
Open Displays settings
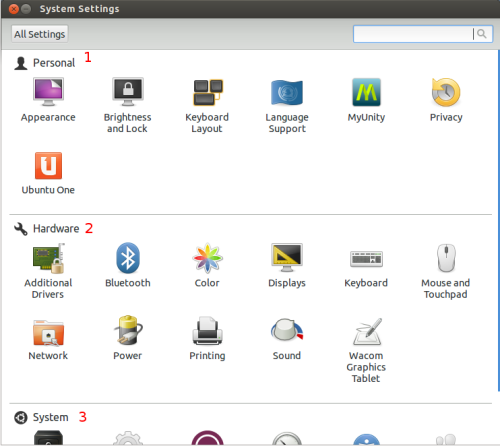pos(287,265)
